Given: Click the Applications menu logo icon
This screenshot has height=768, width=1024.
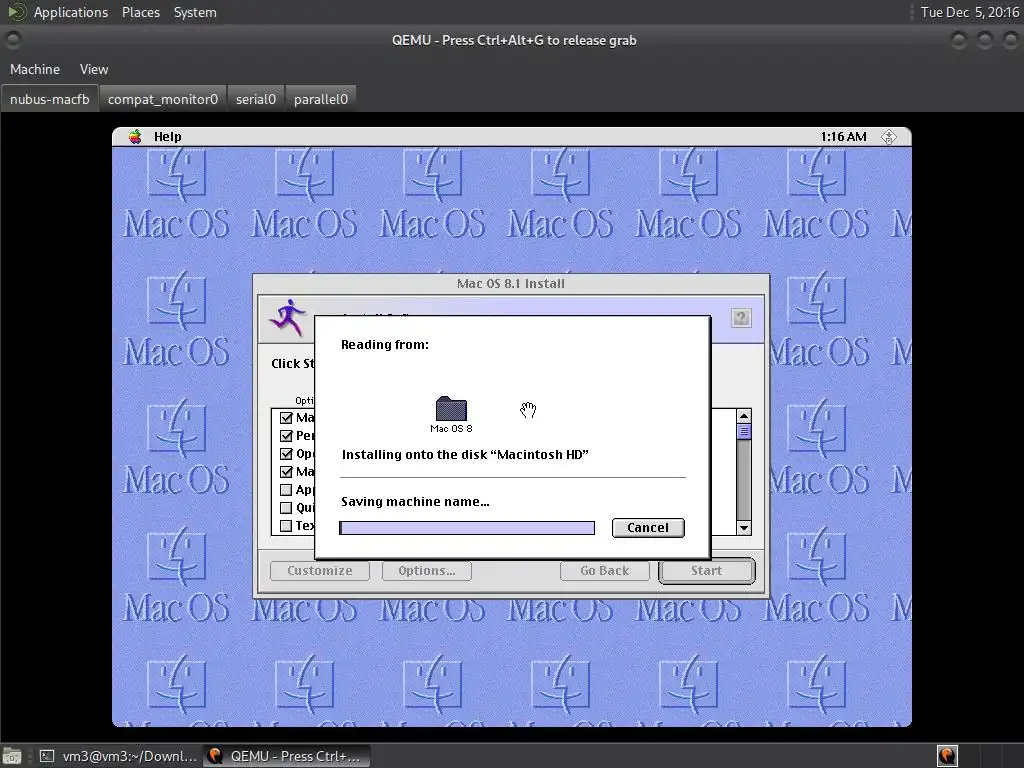Looking at the screenshot, I should (x=17, y=12).
